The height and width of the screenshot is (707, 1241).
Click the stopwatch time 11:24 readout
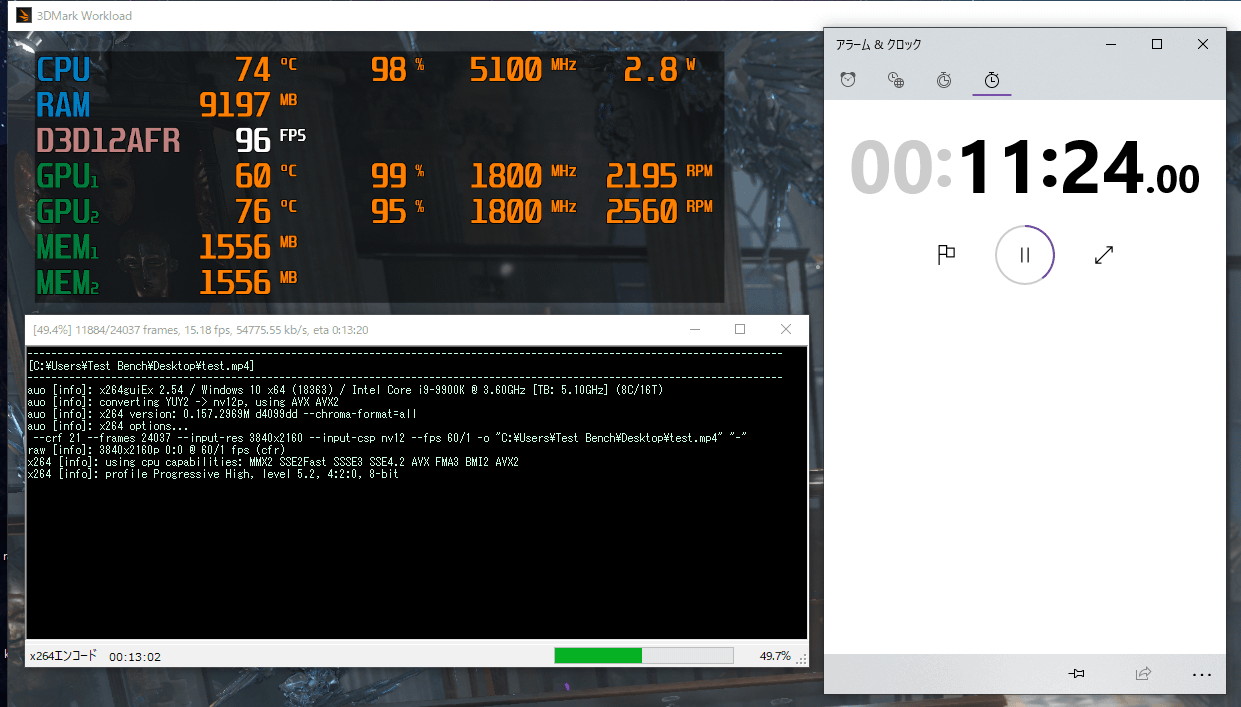click(1025, 167)
